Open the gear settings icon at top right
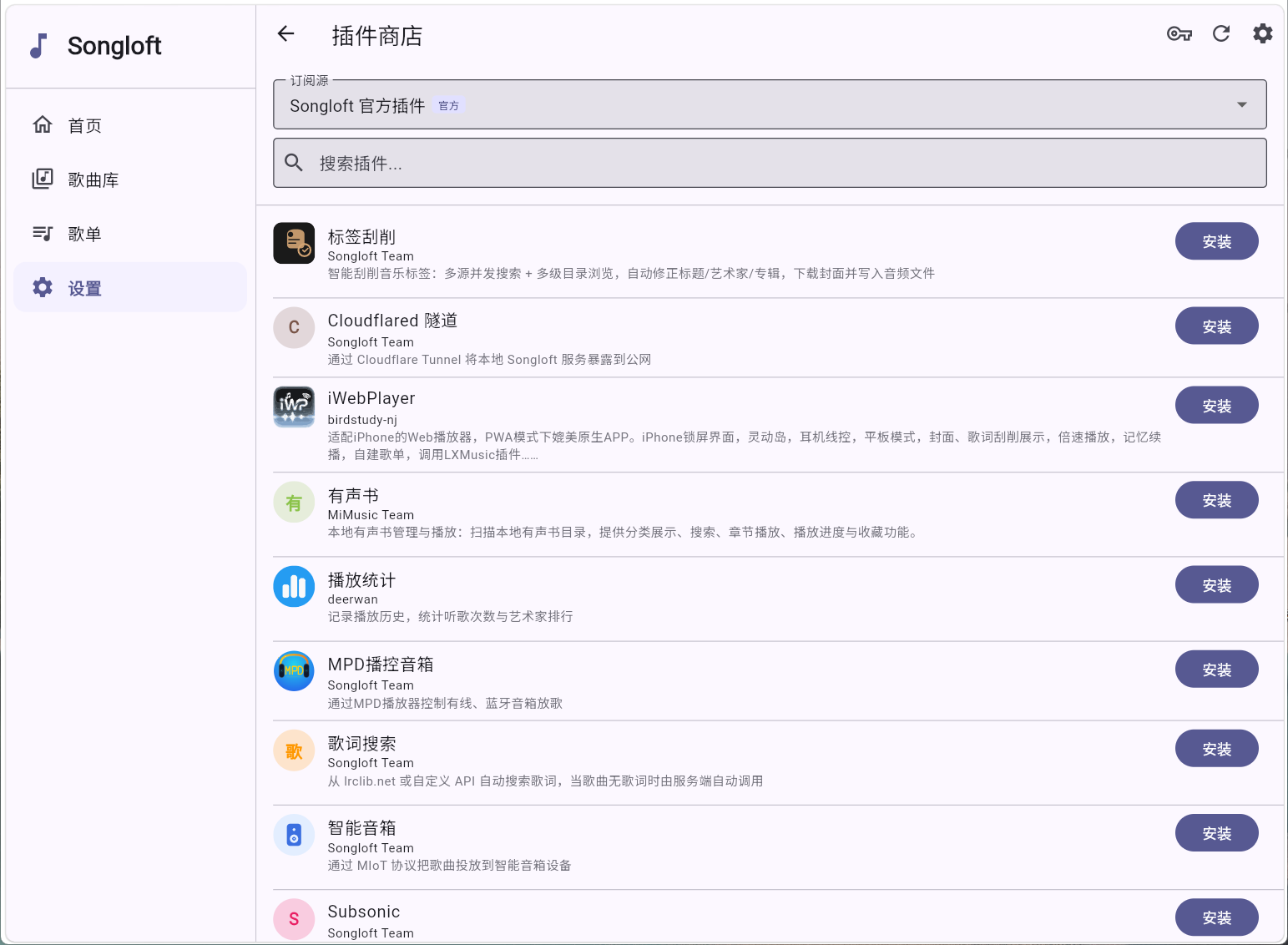The width and height of the screenshot is (1288, 945). pyautogui.click(x=1263, y=33)
